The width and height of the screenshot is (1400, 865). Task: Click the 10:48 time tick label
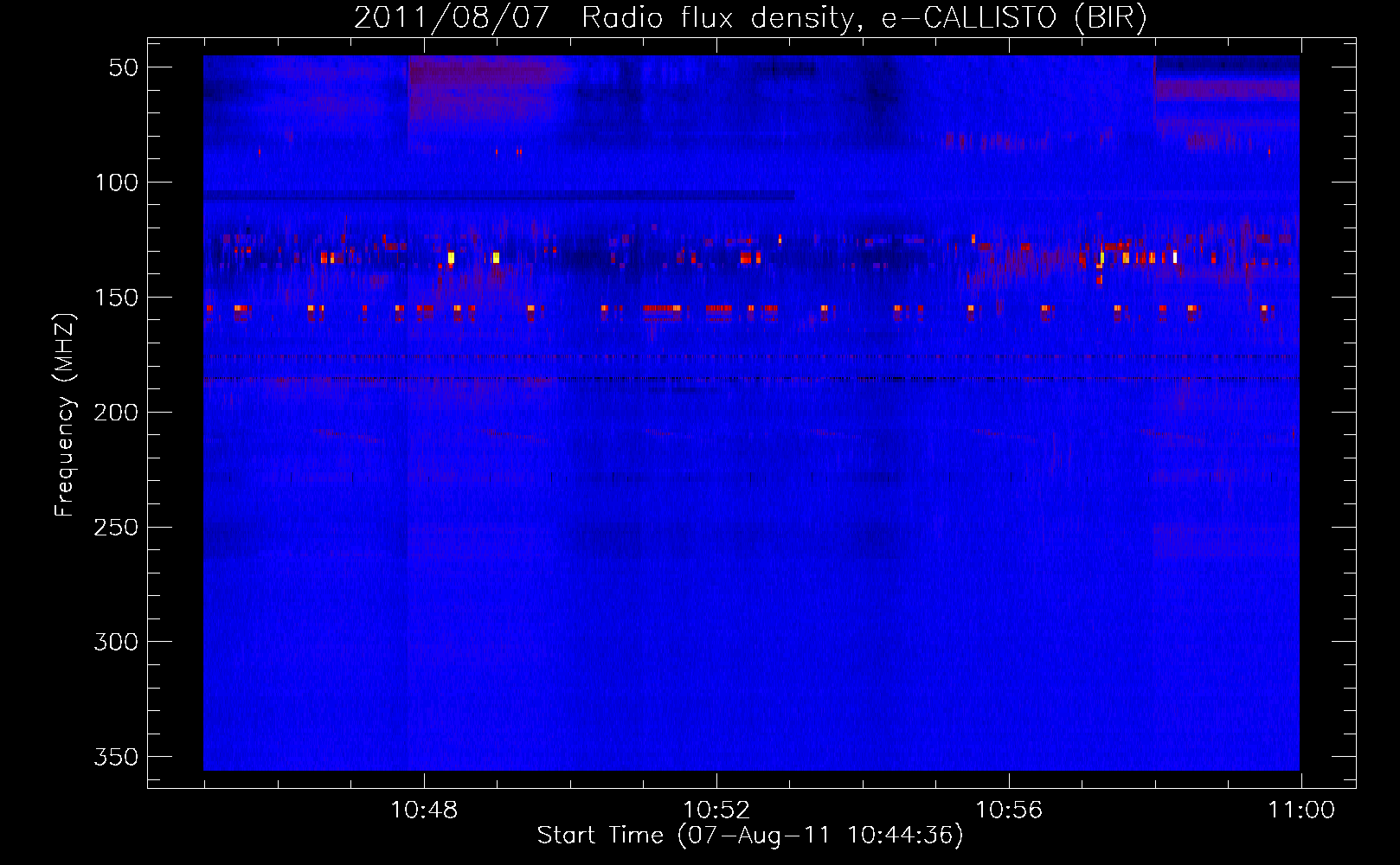click(424, 811)
